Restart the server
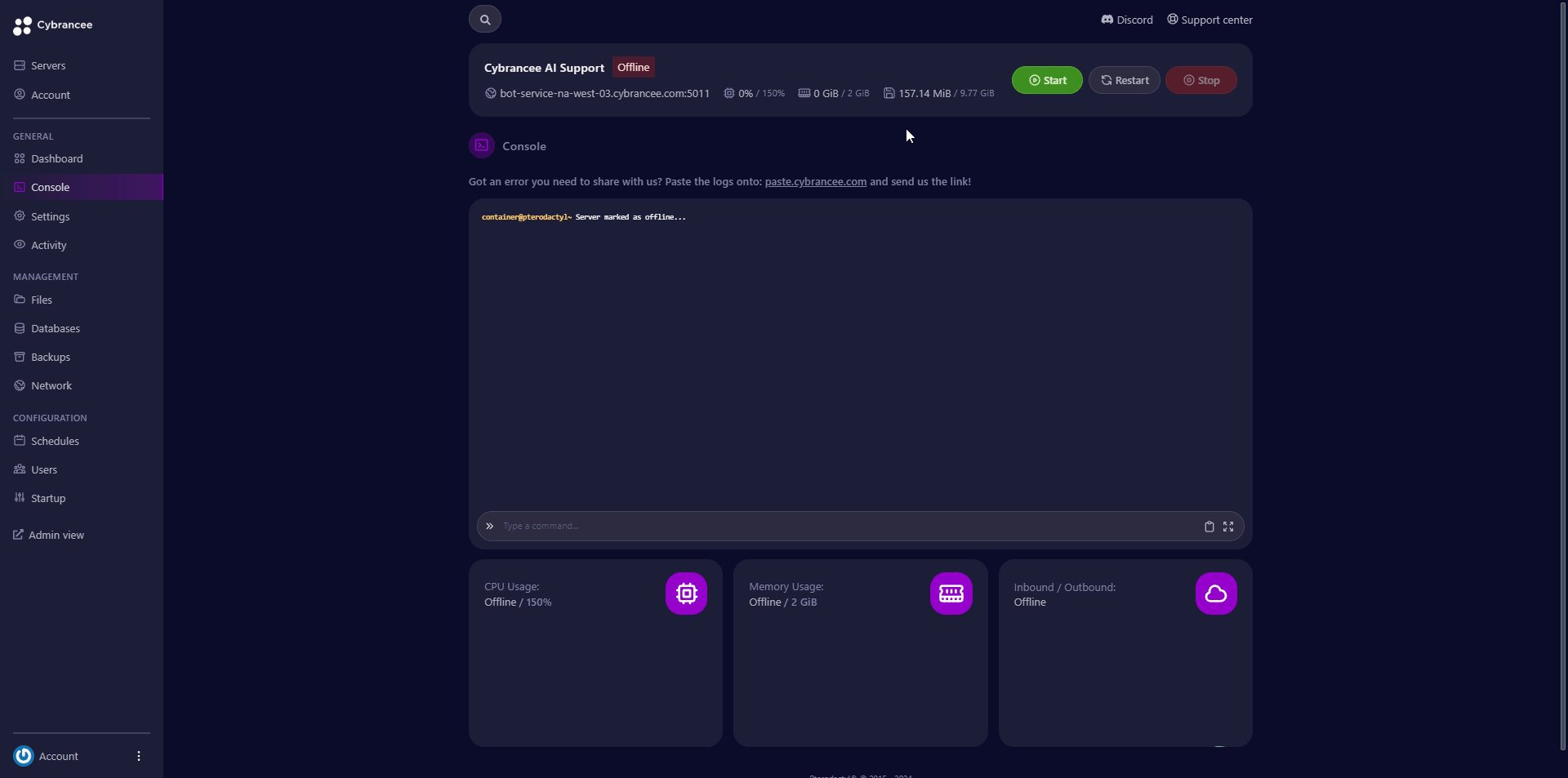The width and height of the screenshot is (1568, 778). tap(1125, 80)
